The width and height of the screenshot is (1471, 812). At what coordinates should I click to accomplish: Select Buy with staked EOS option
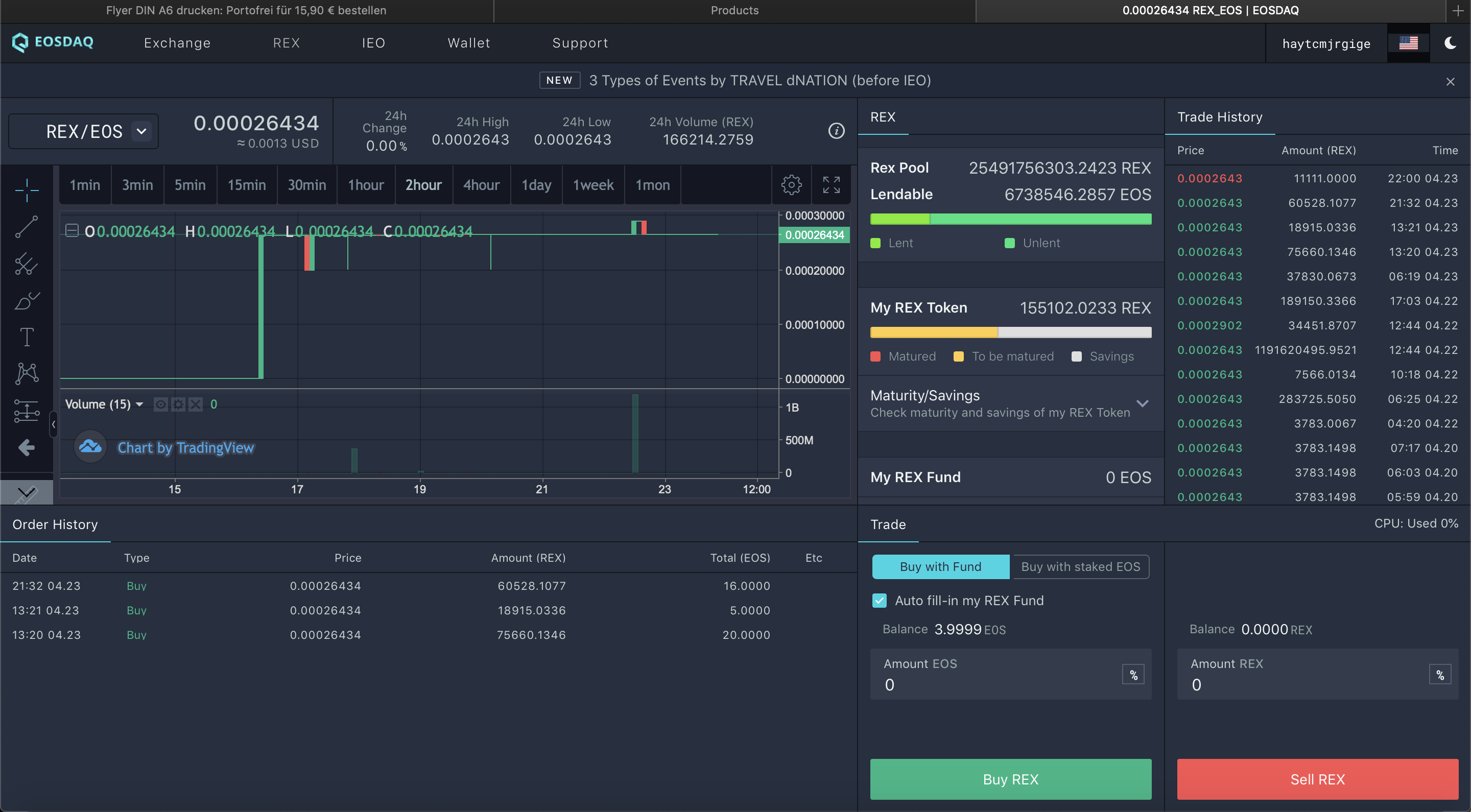tap(1080, 566)
